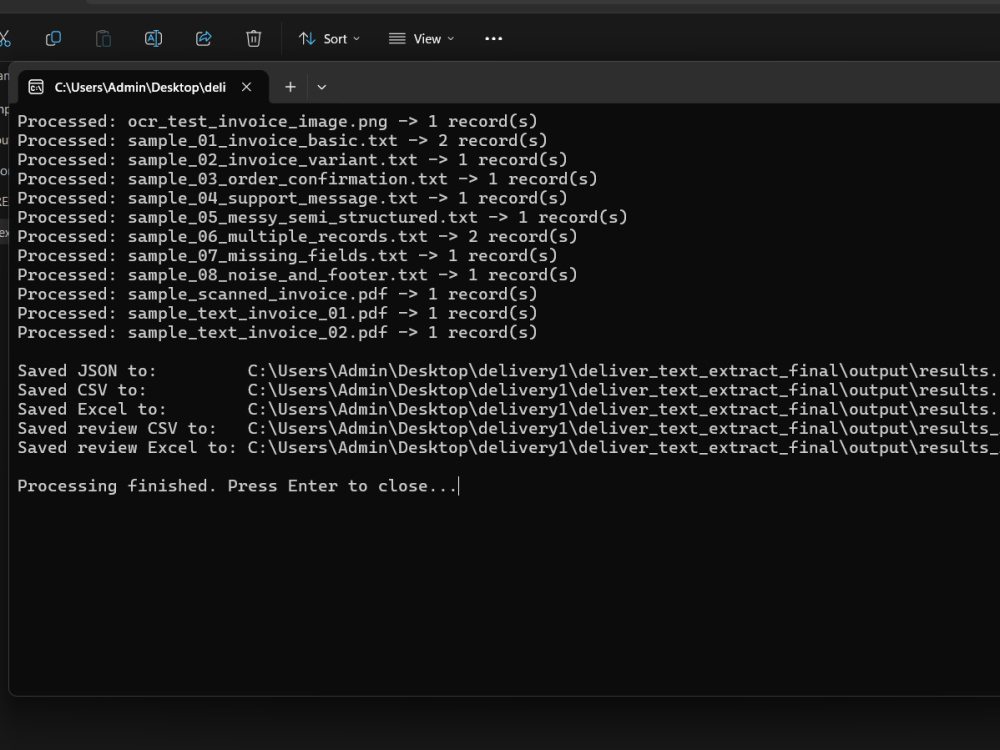This screenshot has width=1000, height=750.
Task: Click the 'Saved CSV to:' path line
Action: coord(508,390)
